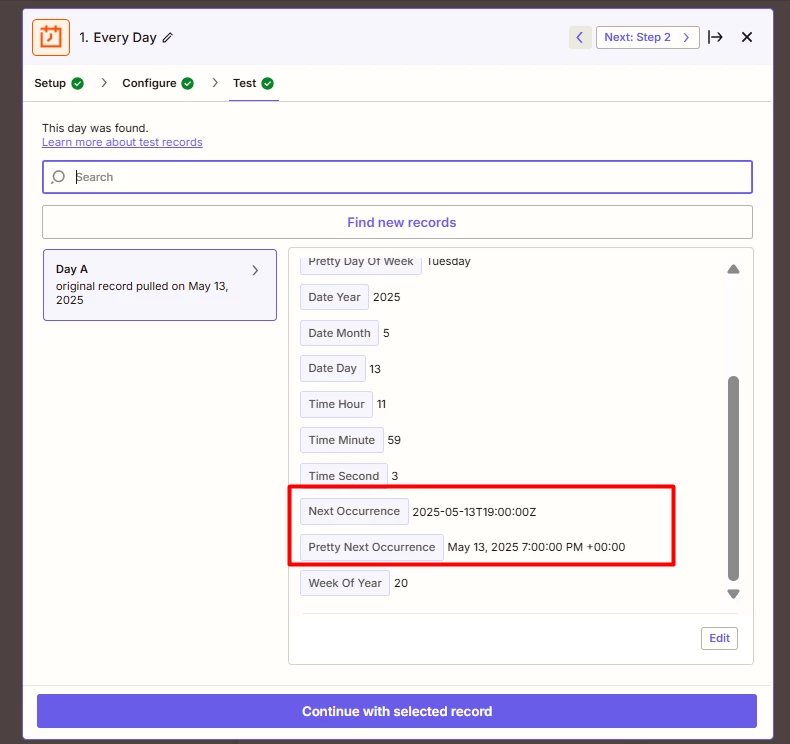Viewport: 790px width, 744px height.
Task: Go to previous step arrow
Action: point(580,37)
